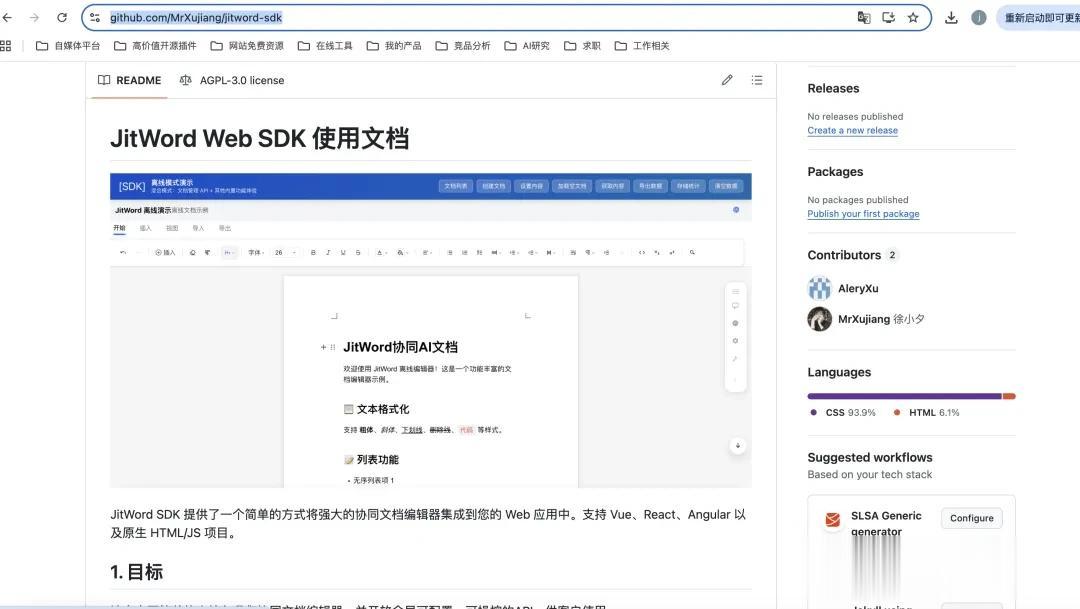Open the MrXujiang 徐小夕 profile name
This screenshot has width=1080, height=609.
[882, 319]
